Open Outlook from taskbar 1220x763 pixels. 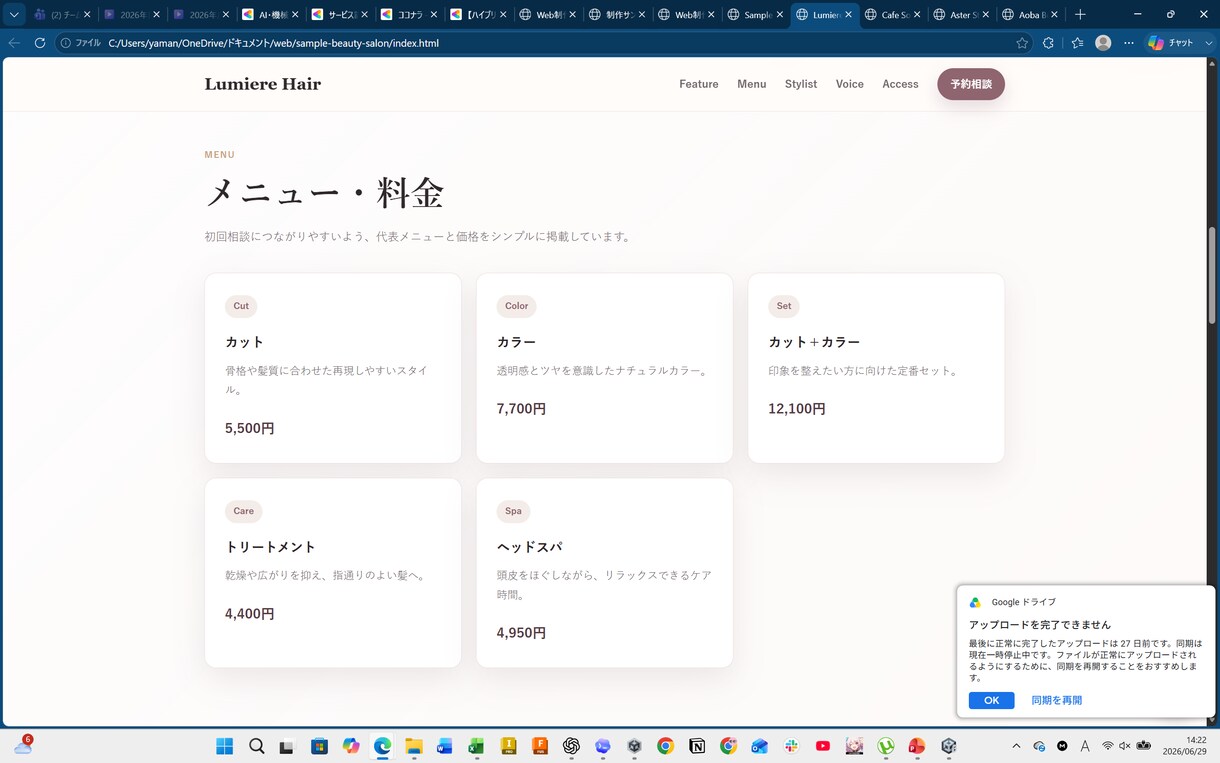[x=760, y=746]
